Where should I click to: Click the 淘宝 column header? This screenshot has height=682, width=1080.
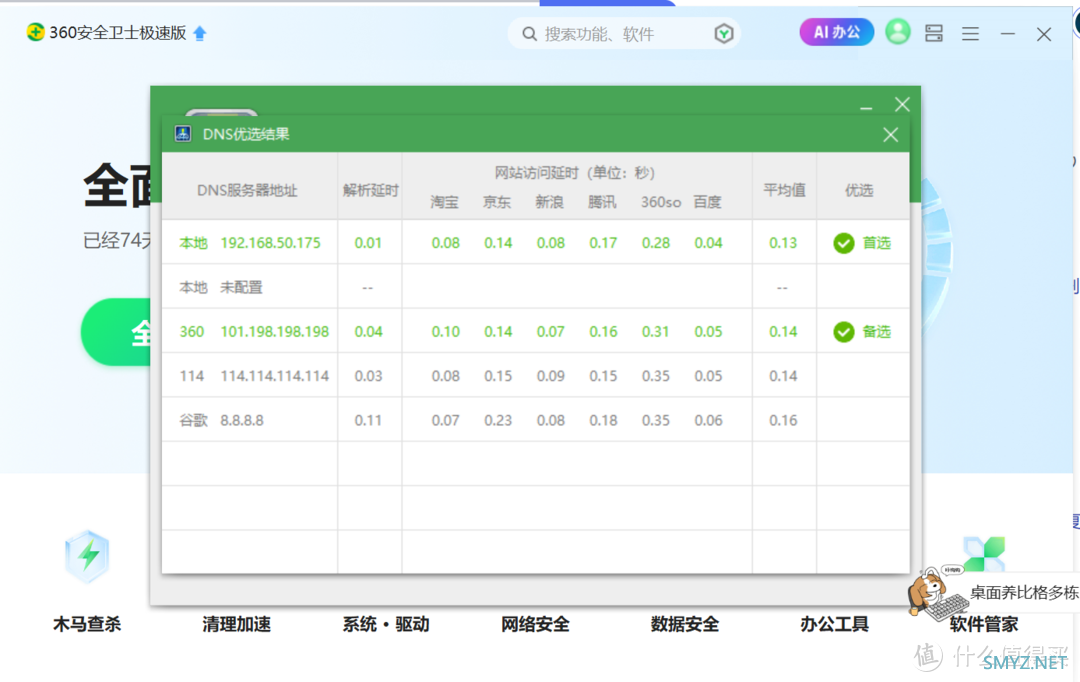point(444,202)
